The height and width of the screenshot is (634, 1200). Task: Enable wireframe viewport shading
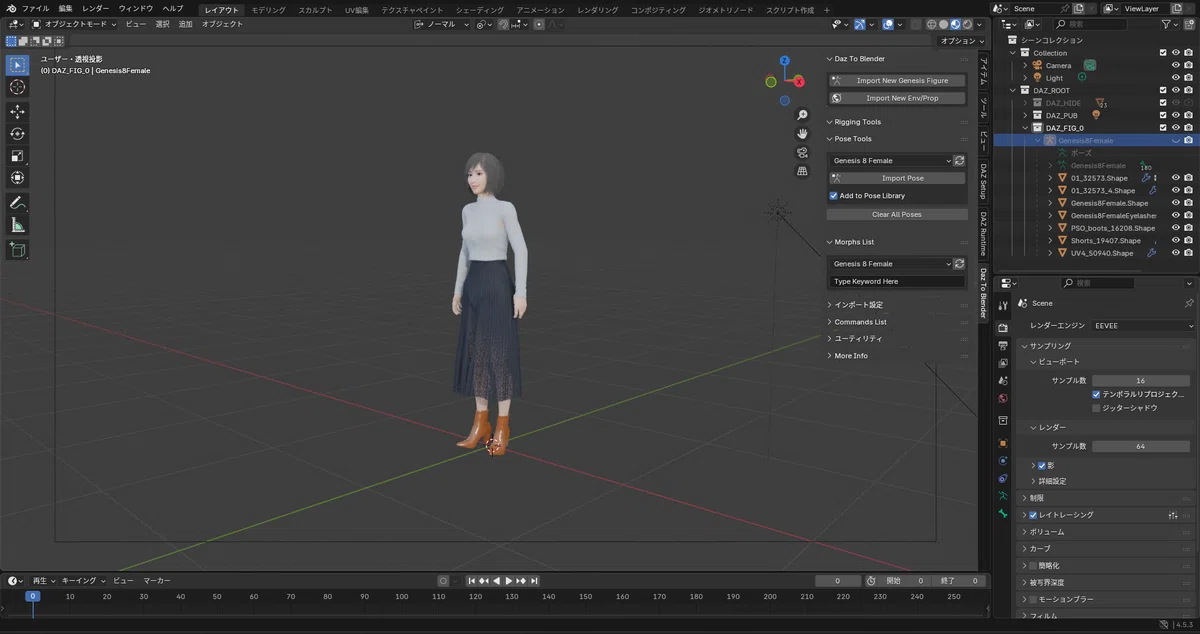pos(931,24)
